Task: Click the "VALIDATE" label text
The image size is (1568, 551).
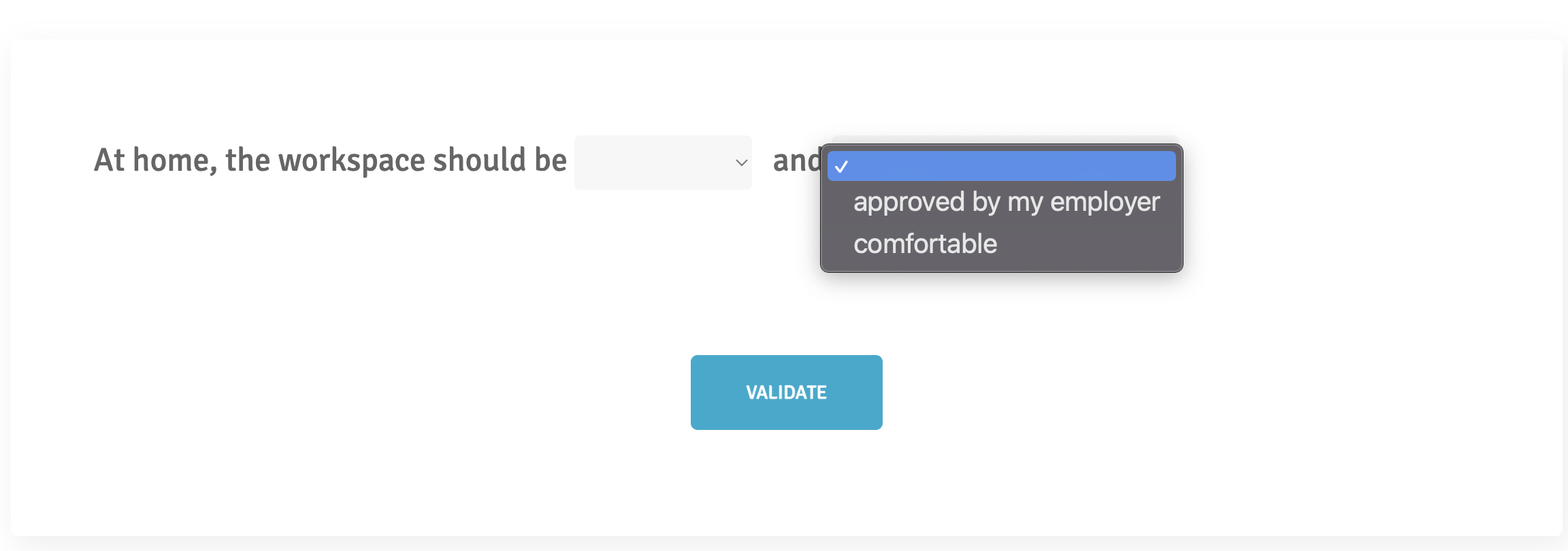Action: [786, 393]
